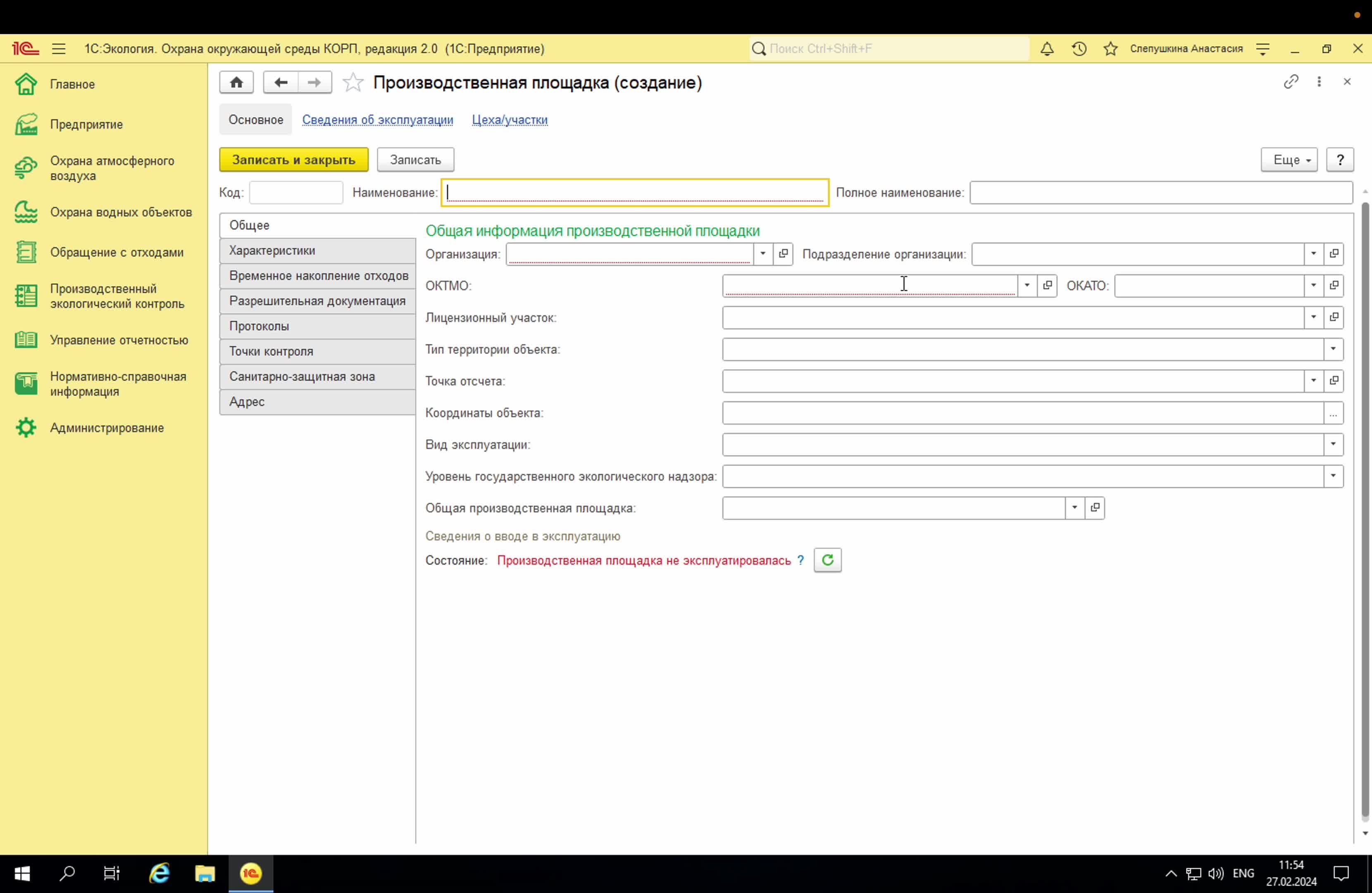Image resolution: width=1372 pixels, height=893 pixels.
Task: Focus the Наименование input field
Action: (x=635, y=193)
